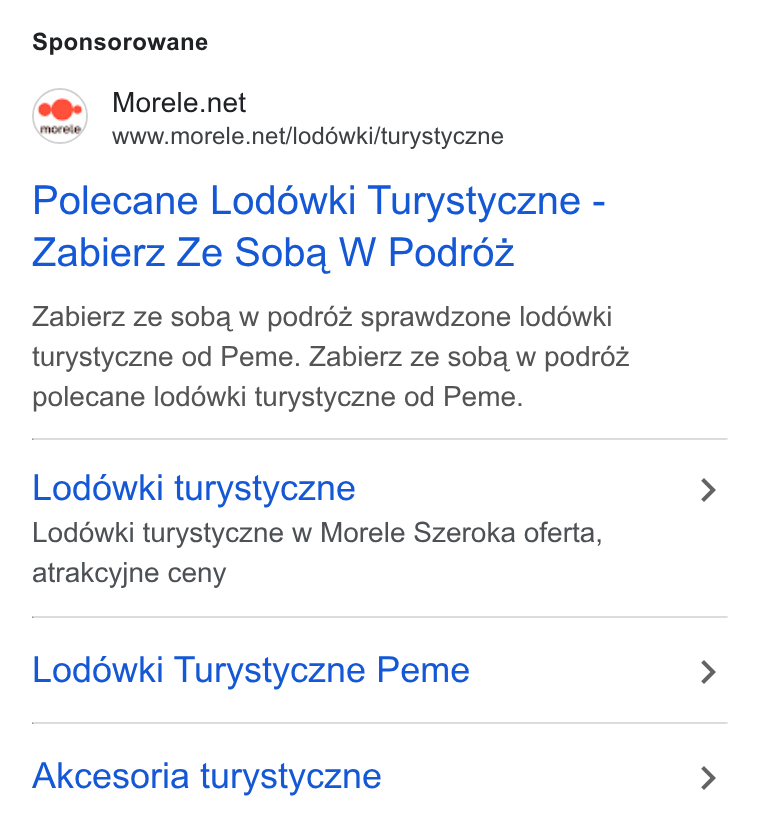760x828 pixels.
Task: Click the small morele wordmark inside the logo
Action: 60,129
